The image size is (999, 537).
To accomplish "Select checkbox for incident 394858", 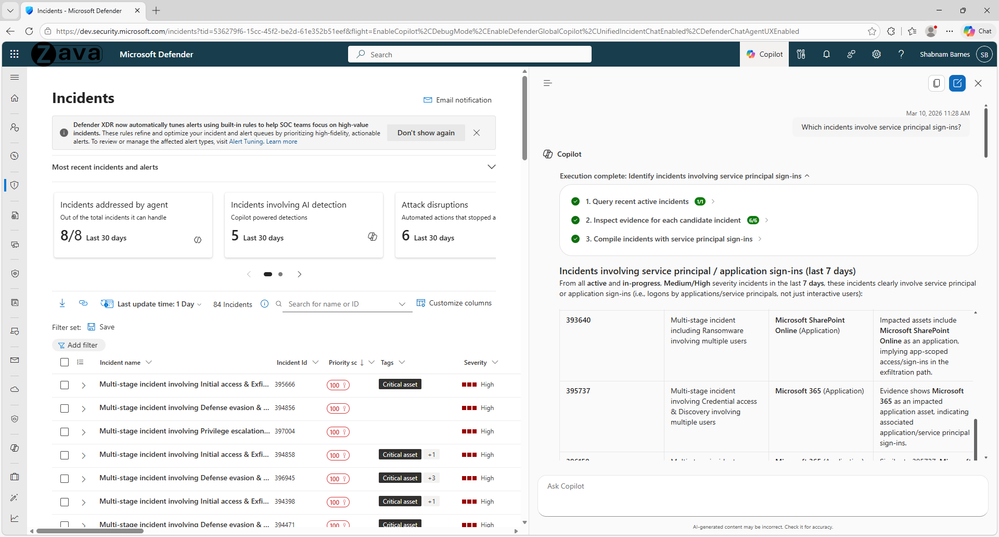I will click(64, 455).
